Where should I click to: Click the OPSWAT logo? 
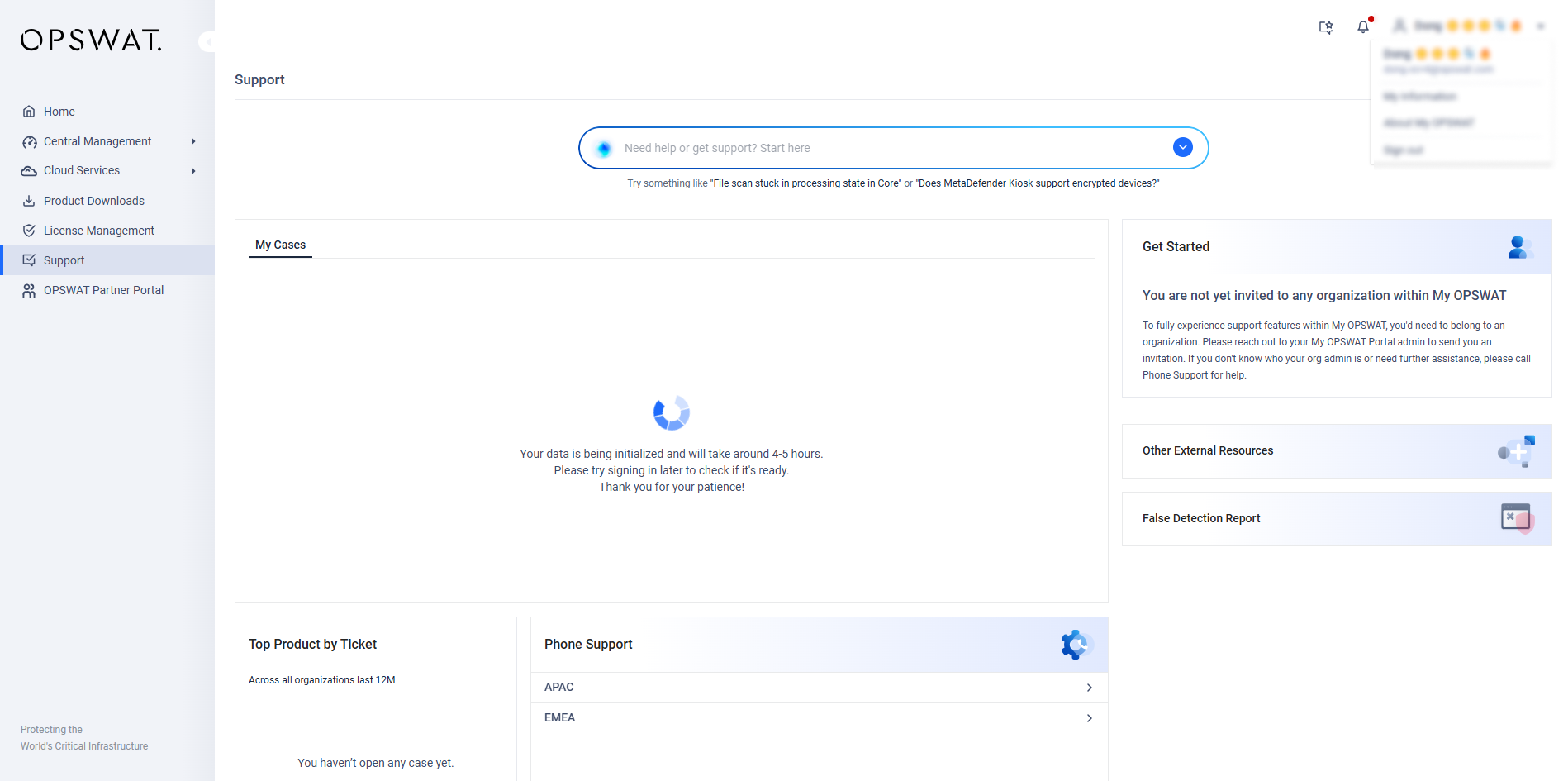click(91, 40)
